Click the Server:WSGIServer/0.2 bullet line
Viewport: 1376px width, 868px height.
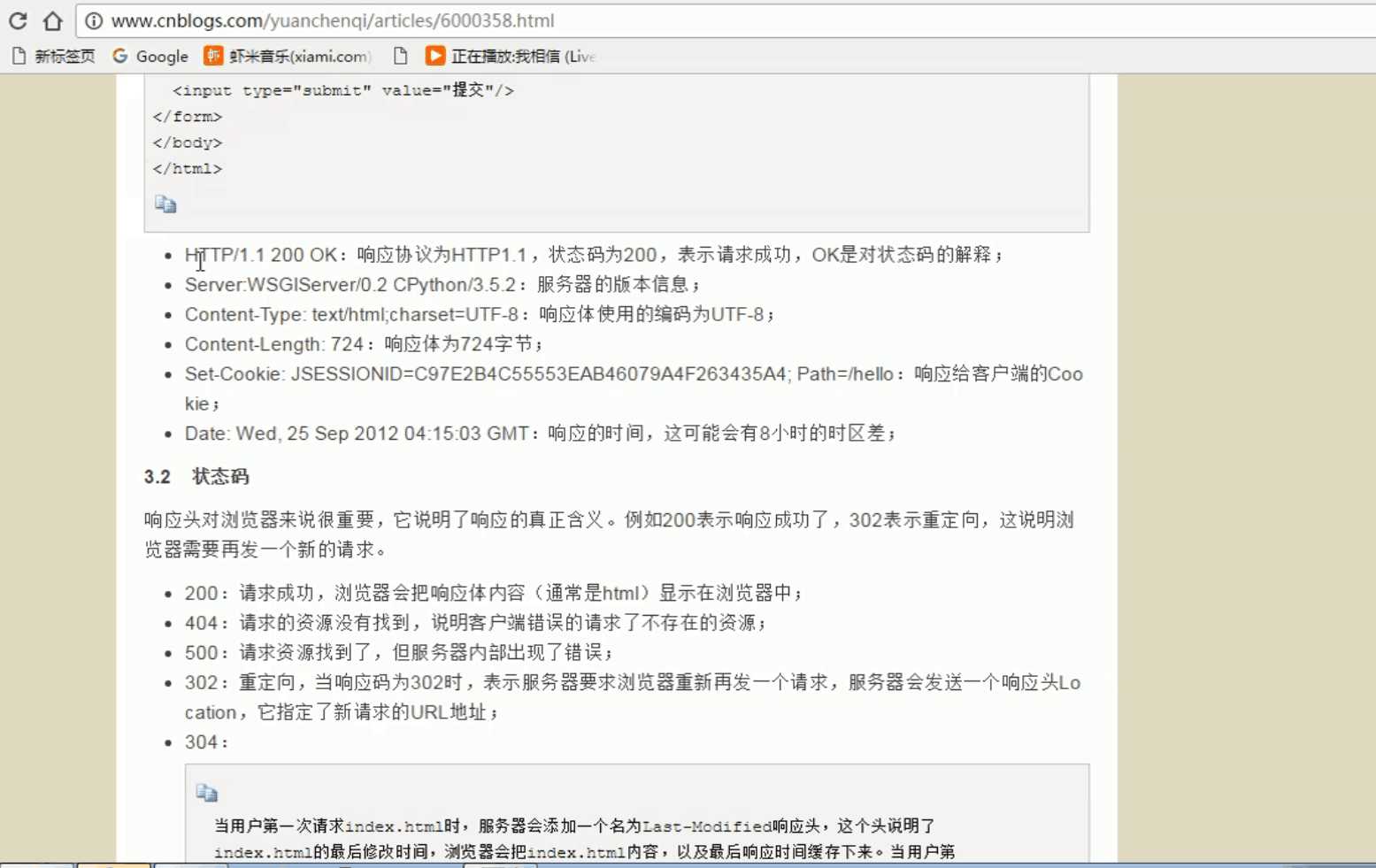[x=442, y=285]
